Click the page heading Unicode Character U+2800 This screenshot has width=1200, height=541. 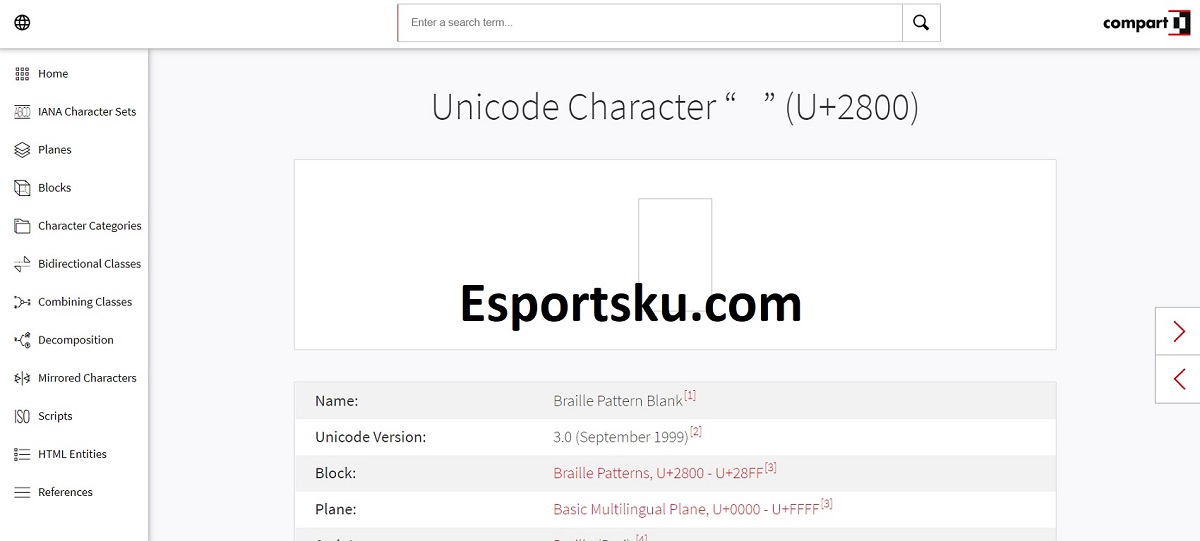point(675,107)
